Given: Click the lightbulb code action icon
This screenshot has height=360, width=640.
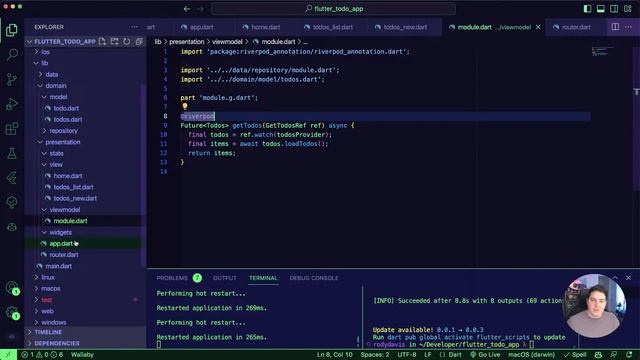Looking at the screenshot, I should coord(185,107).
